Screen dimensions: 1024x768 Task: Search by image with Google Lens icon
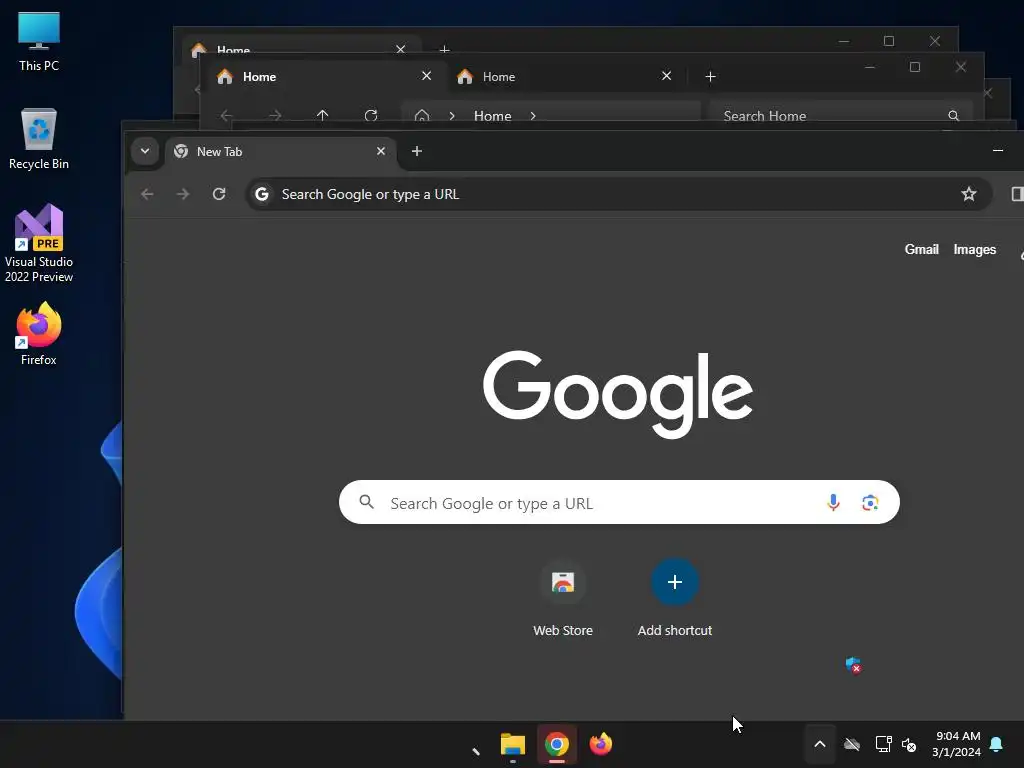point(870,502)
